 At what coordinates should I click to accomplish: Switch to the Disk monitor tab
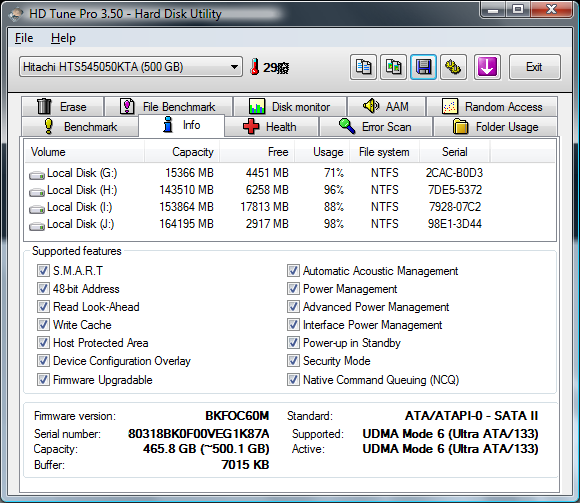(x=290, y=107)
